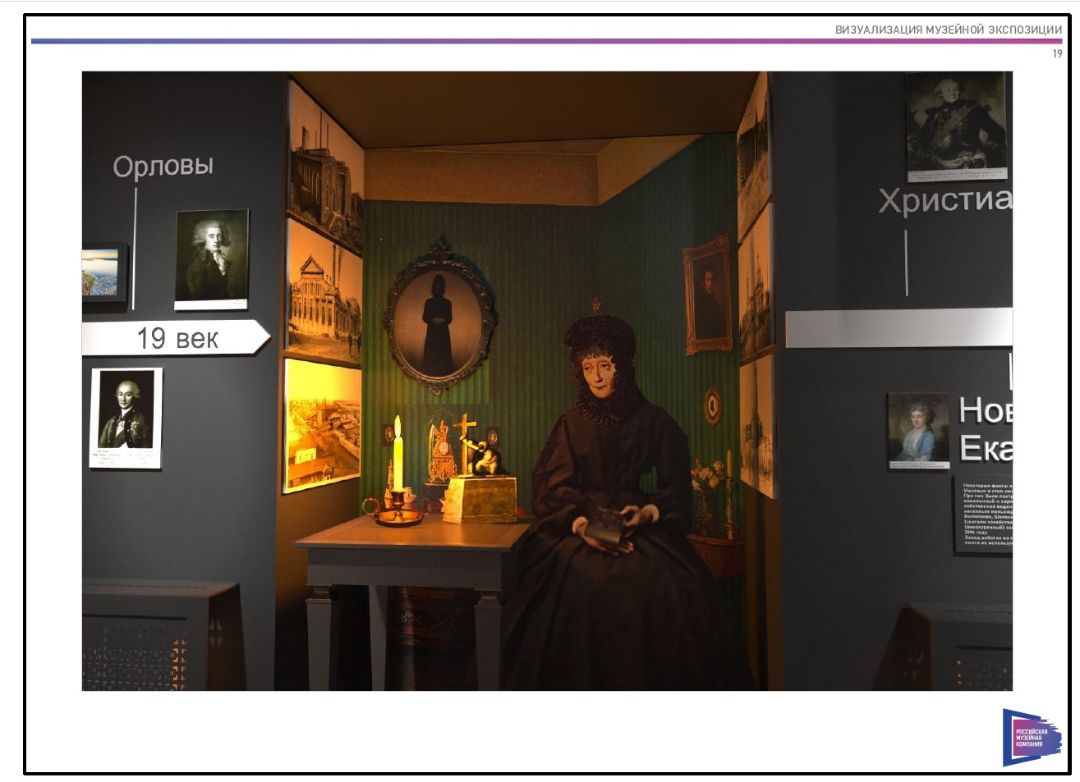Click the page number 19
The height and width of the screenshot is (782, 1080).
[1057, 53]
